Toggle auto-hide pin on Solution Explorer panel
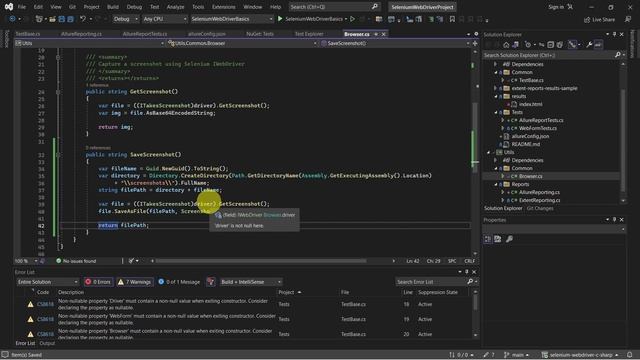 coord(615,34)
